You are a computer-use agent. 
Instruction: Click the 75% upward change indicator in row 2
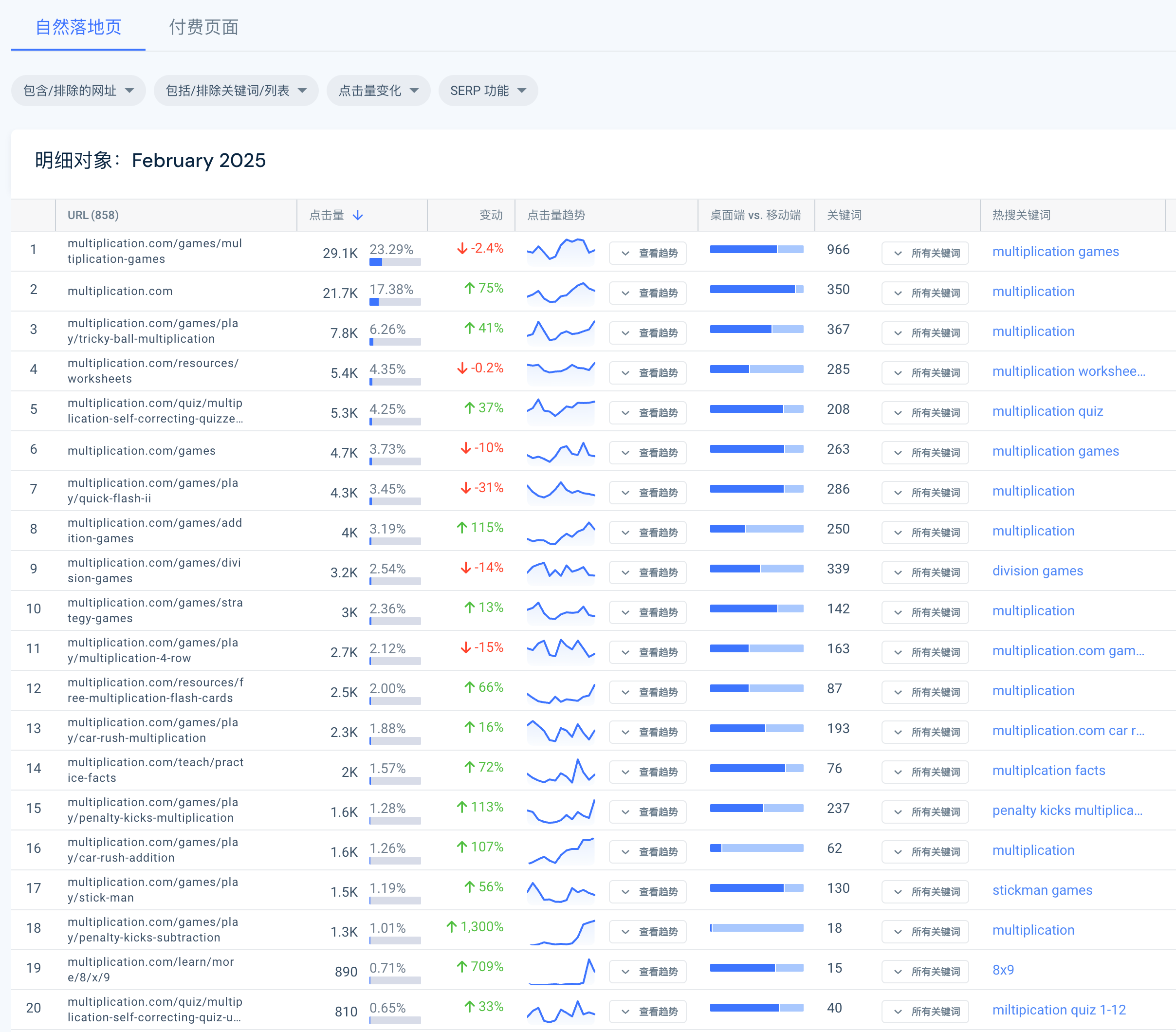(x=483, y=288)
